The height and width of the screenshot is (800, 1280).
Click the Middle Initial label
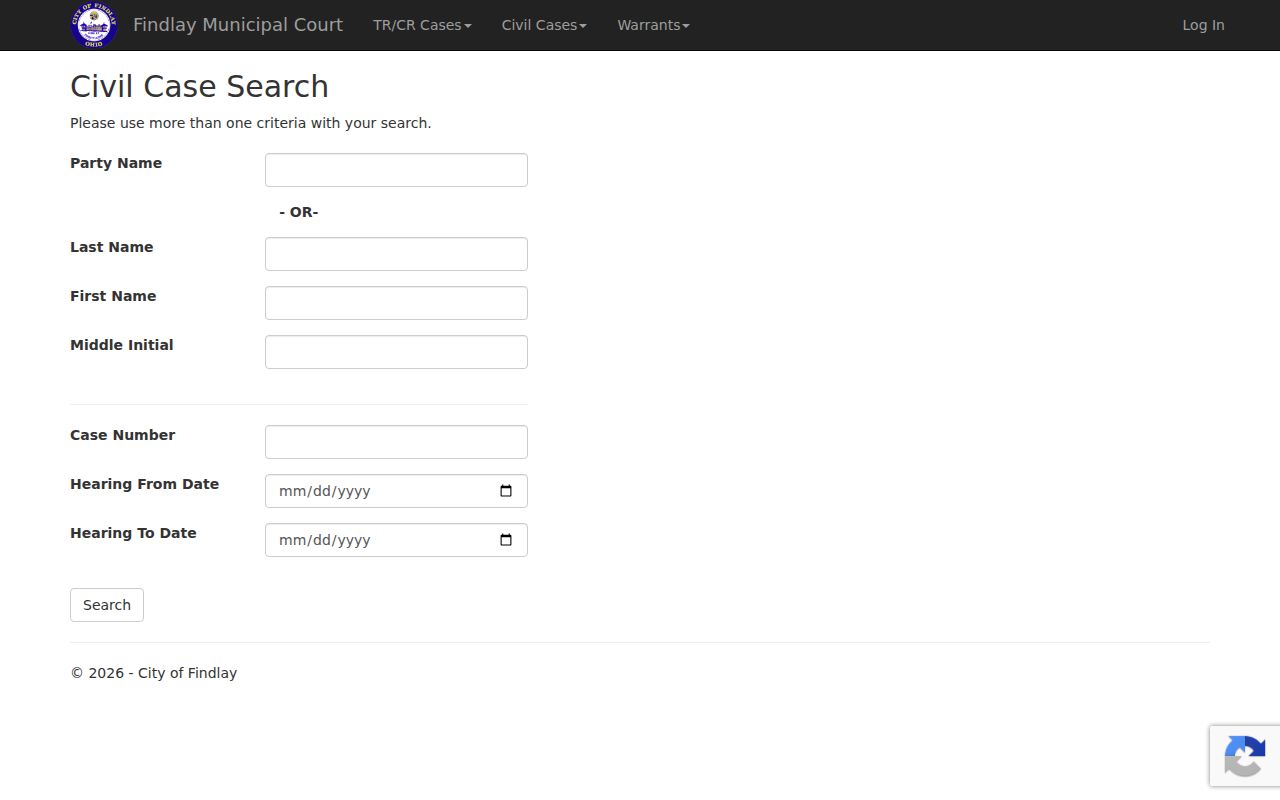click(x=122, y=345)
